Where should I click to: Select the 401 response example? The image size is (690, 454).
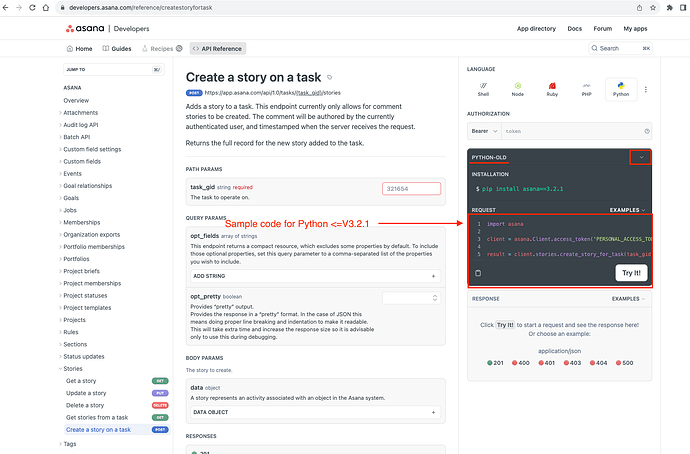(x=547, y=363)
